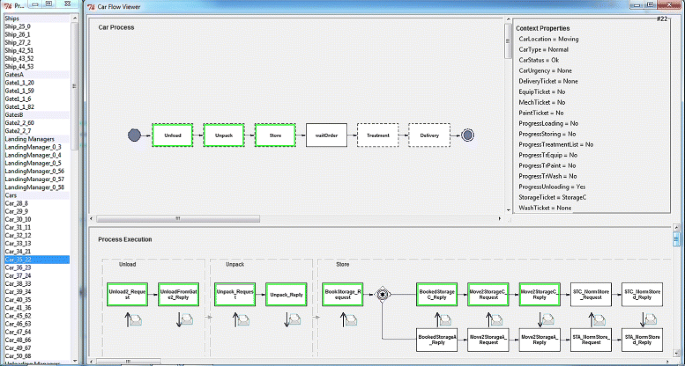This screenshot has width=685, height=366.
Task: Click the receive-message envelope icon under UnloadFromGate2_Reply
Action: (187, 320)
